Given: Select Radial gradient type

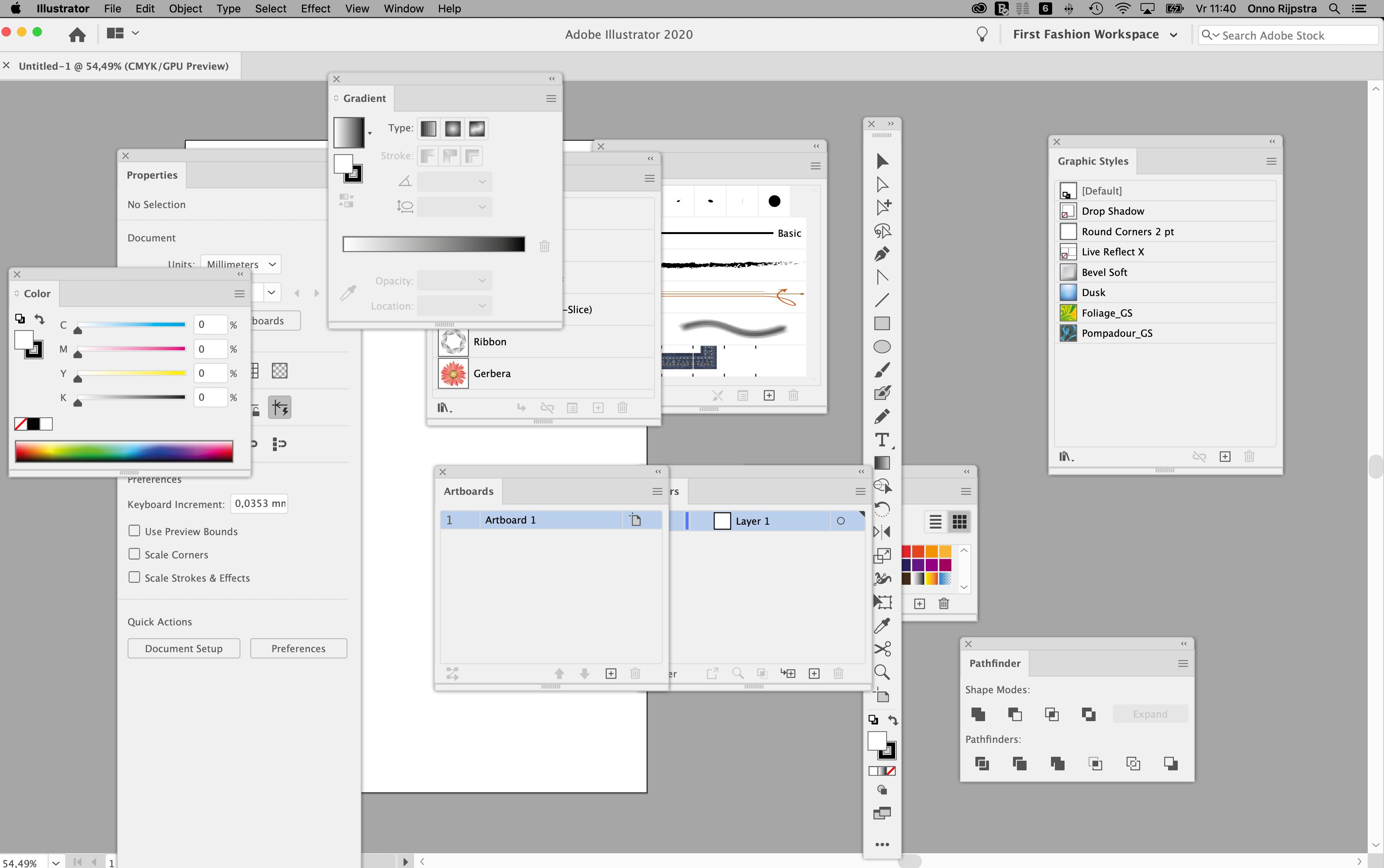Looking at the screenshot, I should (452, 129).
